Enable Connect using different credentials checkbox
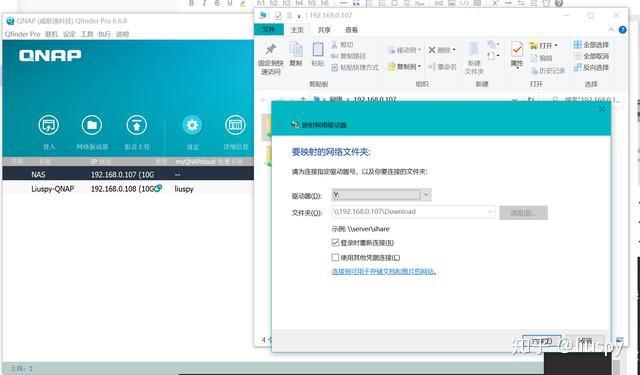The image size is (640, 375). [x=335, y=257]
